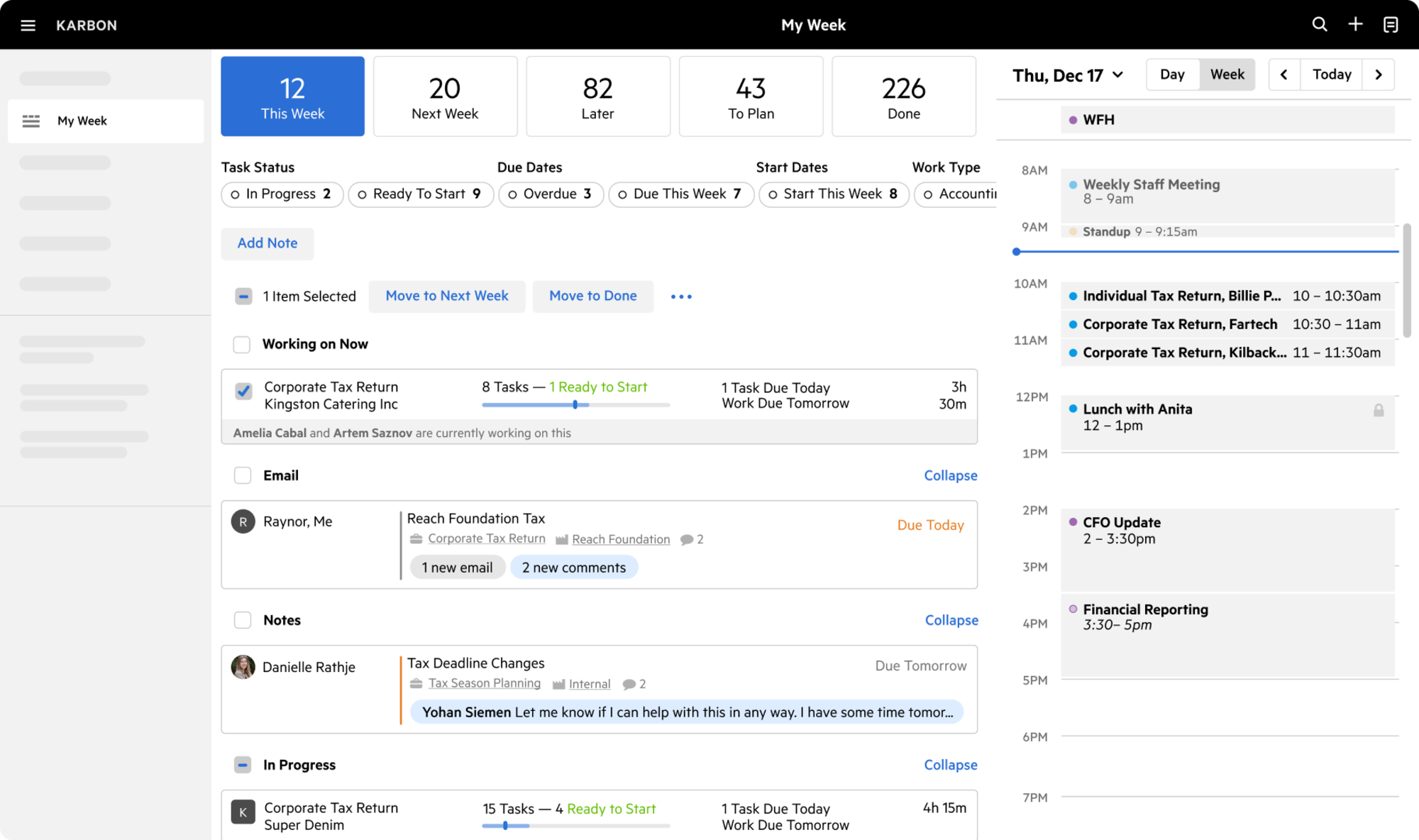Go to previous day with left chevron
The width and height of the screenshot is (1419, 840).
tap(1283, 74)
